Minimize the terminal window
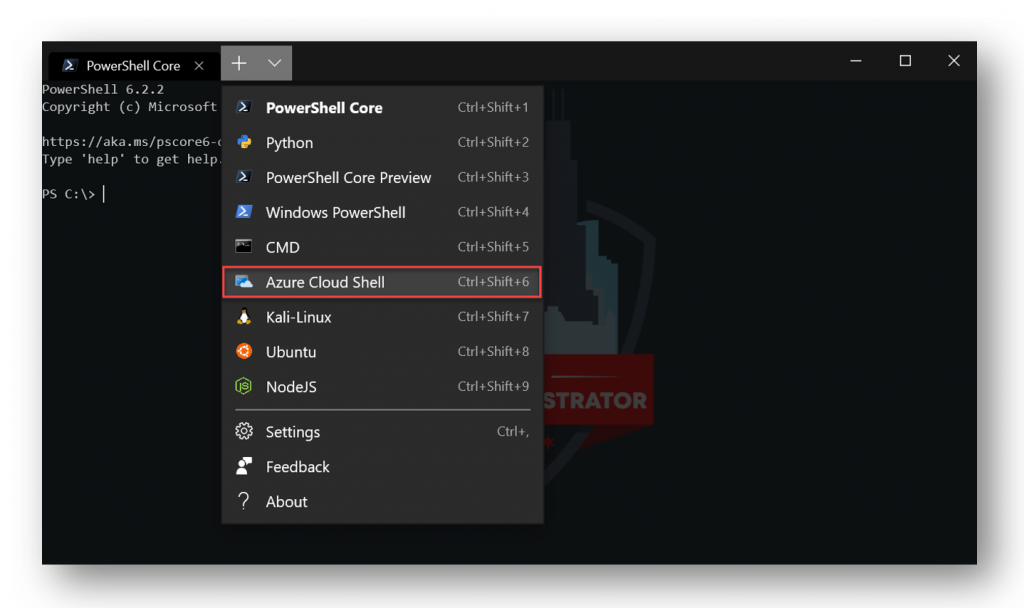Screen dimensions: 1024x608 tap(856, 61)
